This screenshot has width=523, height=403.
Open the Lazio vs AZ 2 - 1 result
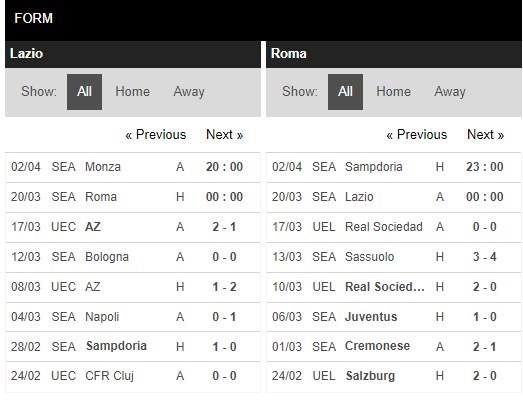(133, 227)
